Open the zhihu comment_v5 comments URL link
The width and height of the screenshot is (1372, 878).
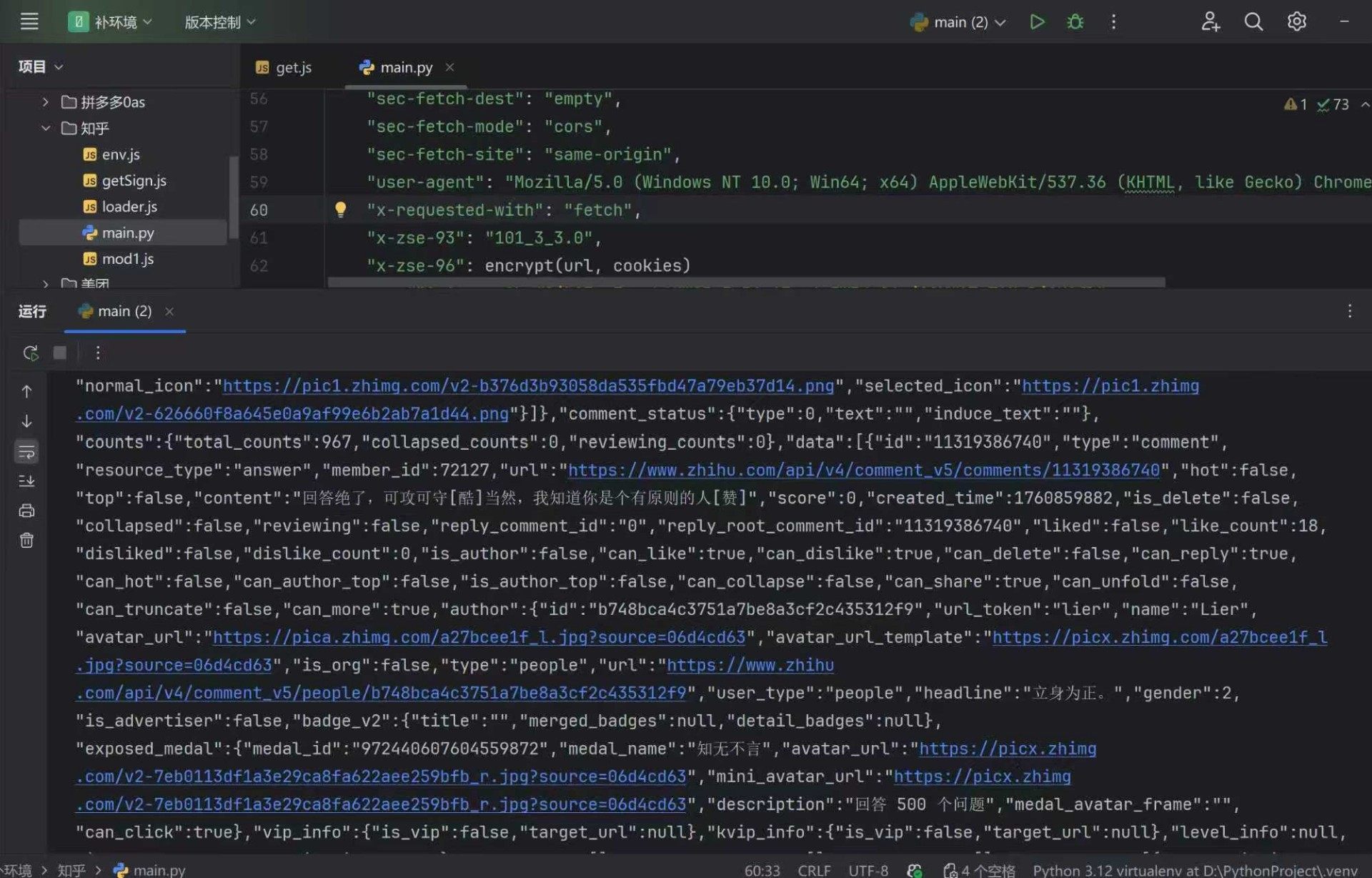[863, 470]
